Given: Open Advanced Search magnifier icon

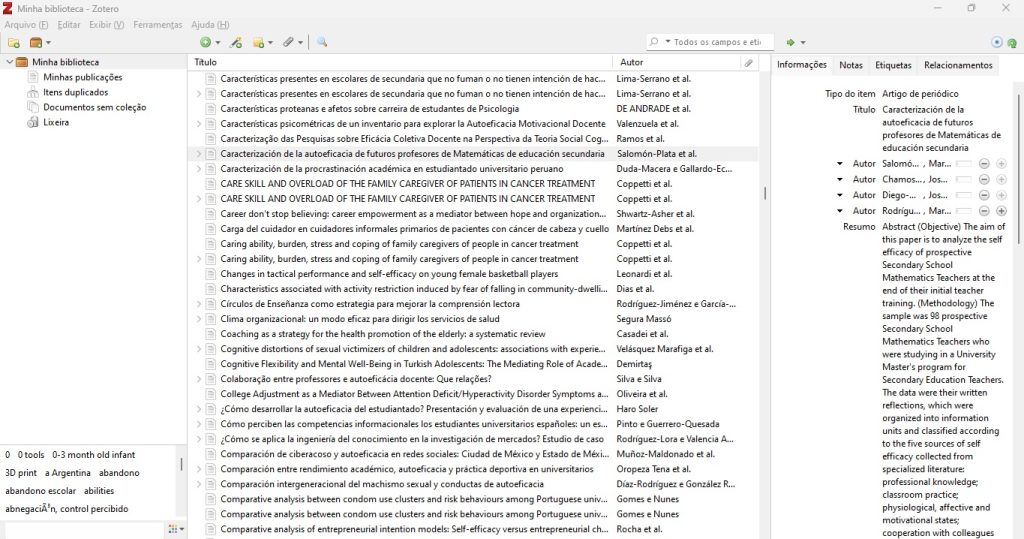Looking at the screenshot, I should (322, 42).
